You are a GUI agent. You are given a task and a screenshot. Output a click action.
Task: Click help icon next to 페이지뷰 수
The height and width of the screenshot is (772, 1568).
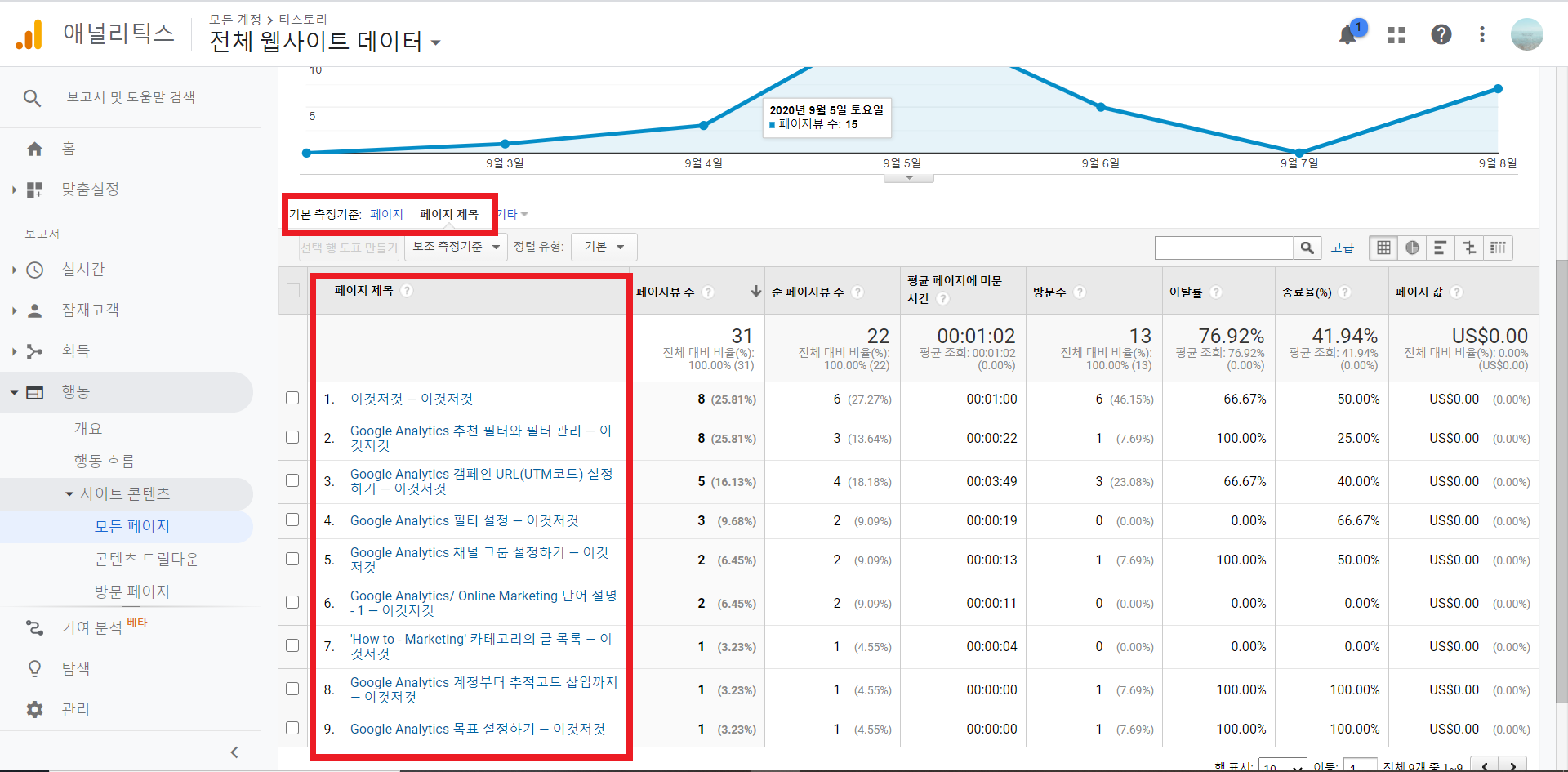[x=708, y=292]
